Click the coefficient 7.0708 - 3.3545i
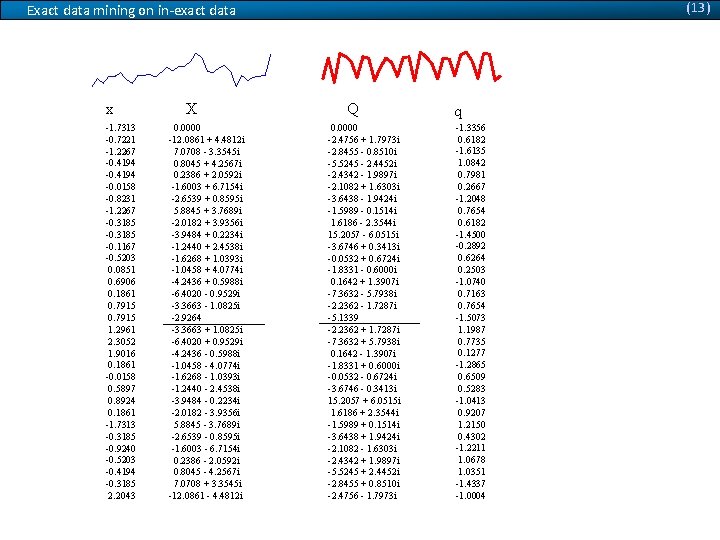Viewport: 720px width, 540px height. pos(207,152)
